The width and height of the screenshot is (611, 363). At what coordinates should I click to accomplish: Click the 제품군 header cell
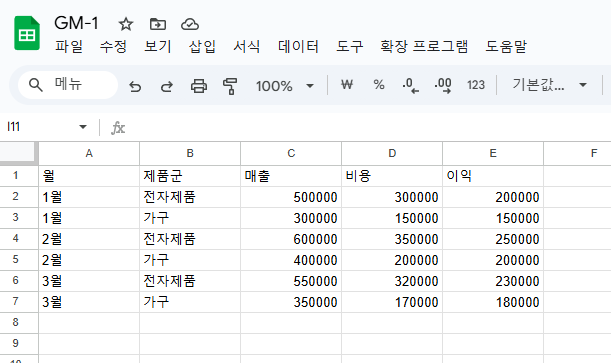click(190, 176)
